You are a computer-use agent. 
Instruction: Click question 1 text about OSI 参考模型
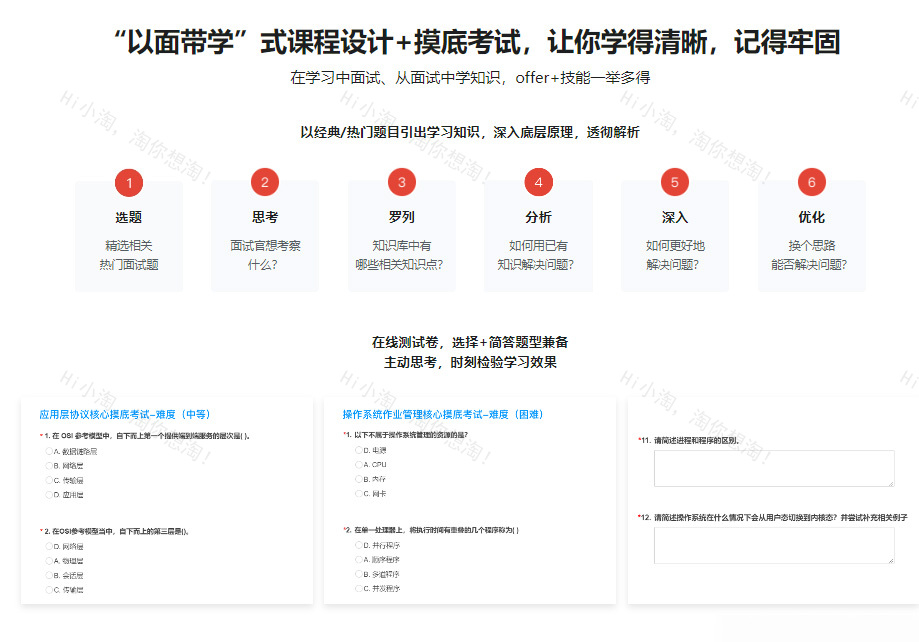145,436
